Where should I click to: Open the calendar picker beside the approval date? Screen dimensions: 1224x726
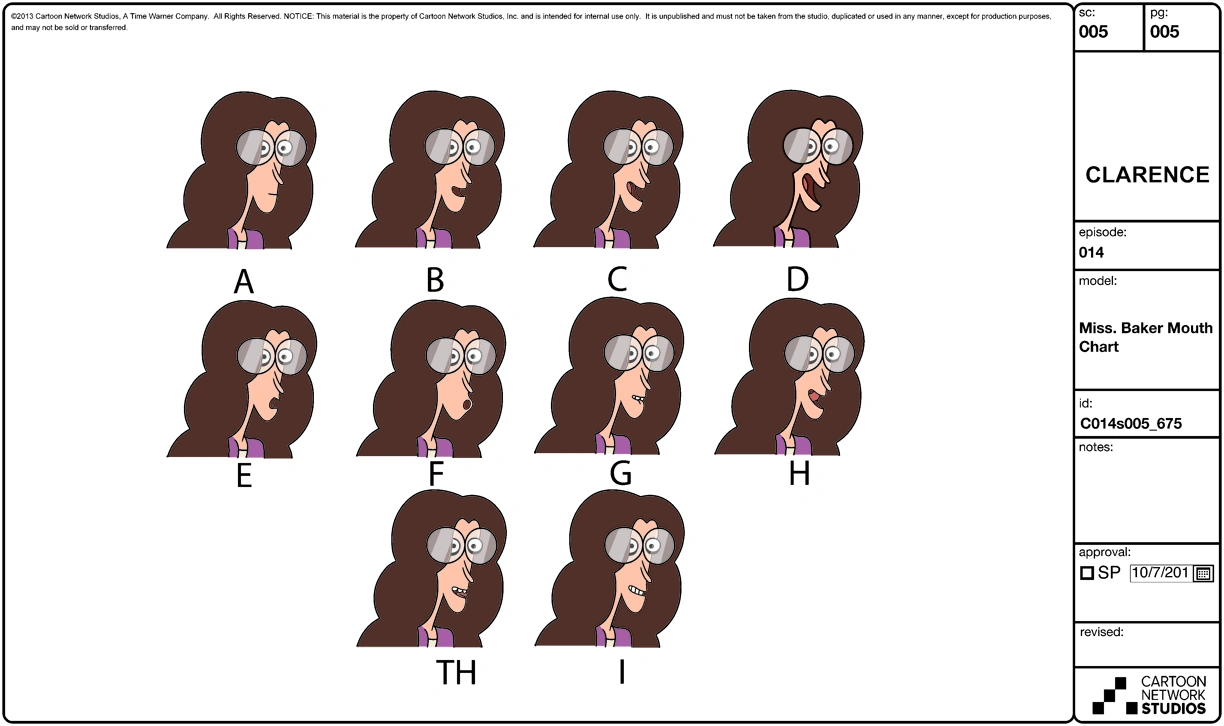[1204, 574]
